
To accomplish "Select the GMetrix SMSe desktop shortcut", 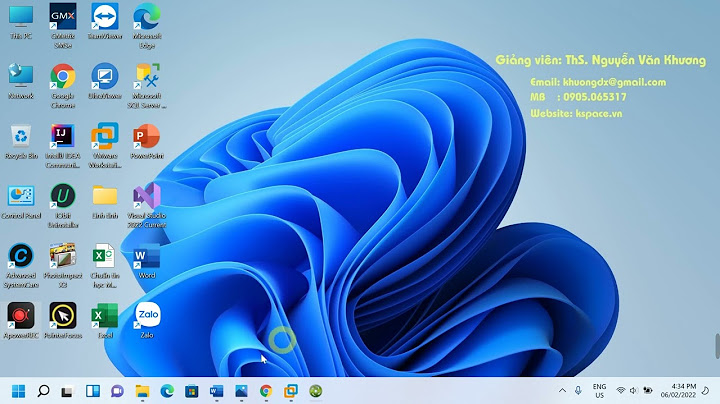I will pos(63,26).
